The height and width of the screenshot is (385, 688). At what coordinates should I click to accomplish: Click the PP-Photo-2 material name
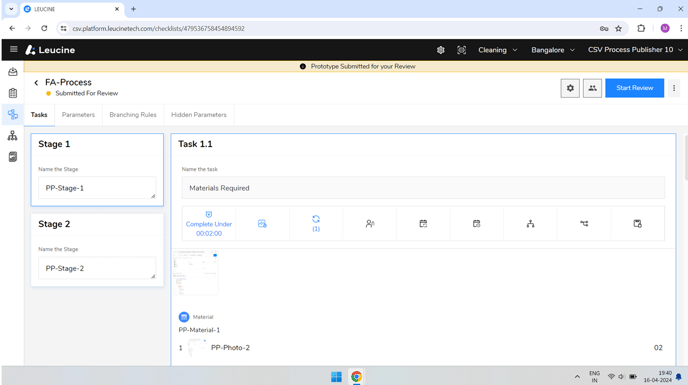(230, 348)
